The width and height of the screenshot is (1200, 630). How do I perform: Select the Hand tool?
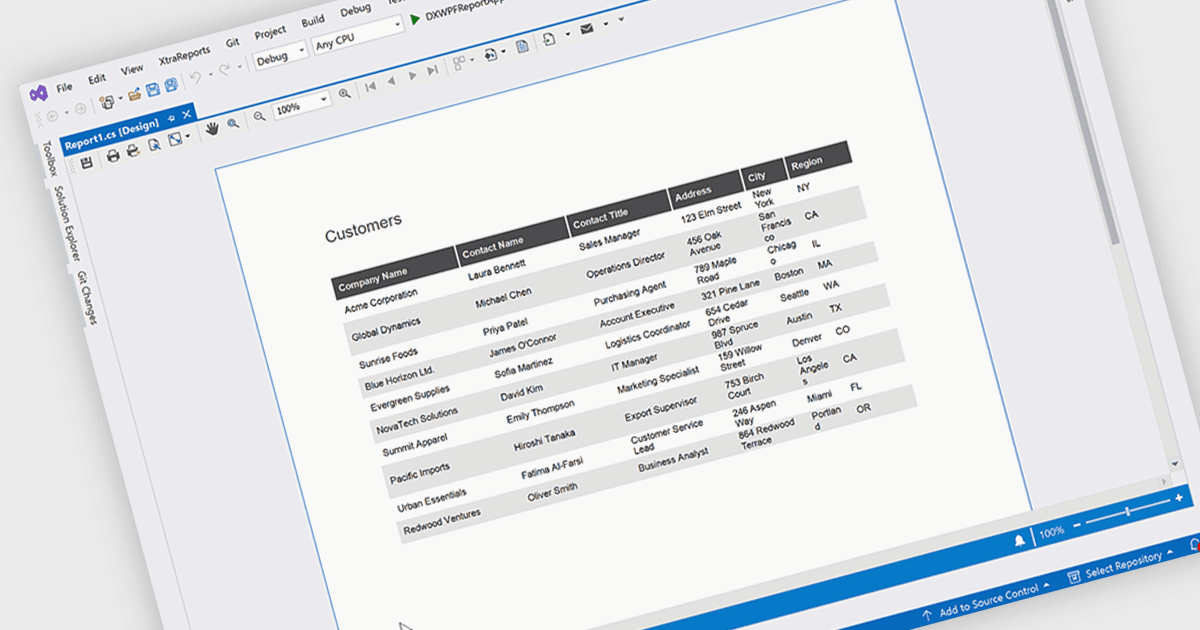[x=212, y=128]
